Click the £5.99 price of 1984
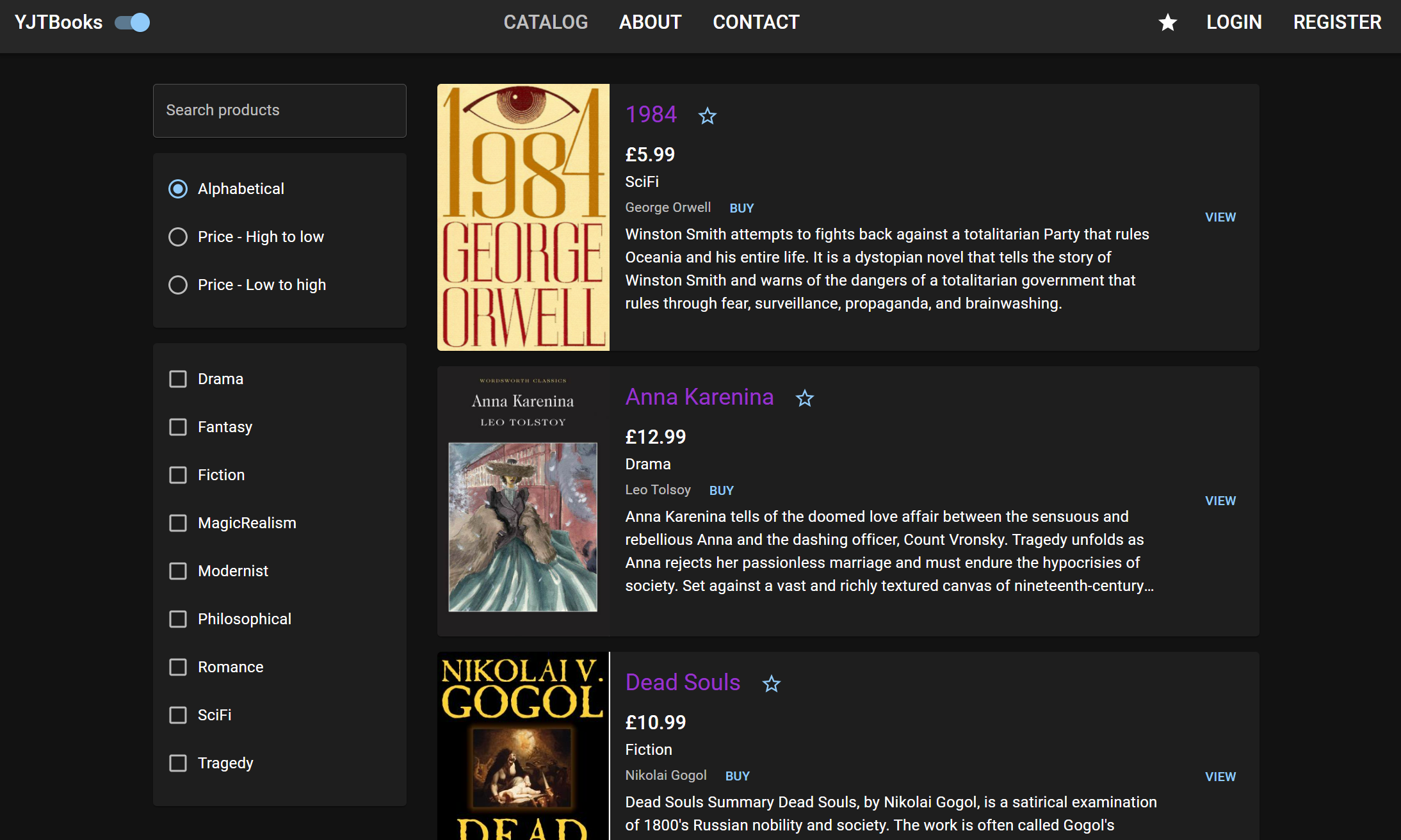This screenshot has height=840, width=1401. tap(650, 154)
